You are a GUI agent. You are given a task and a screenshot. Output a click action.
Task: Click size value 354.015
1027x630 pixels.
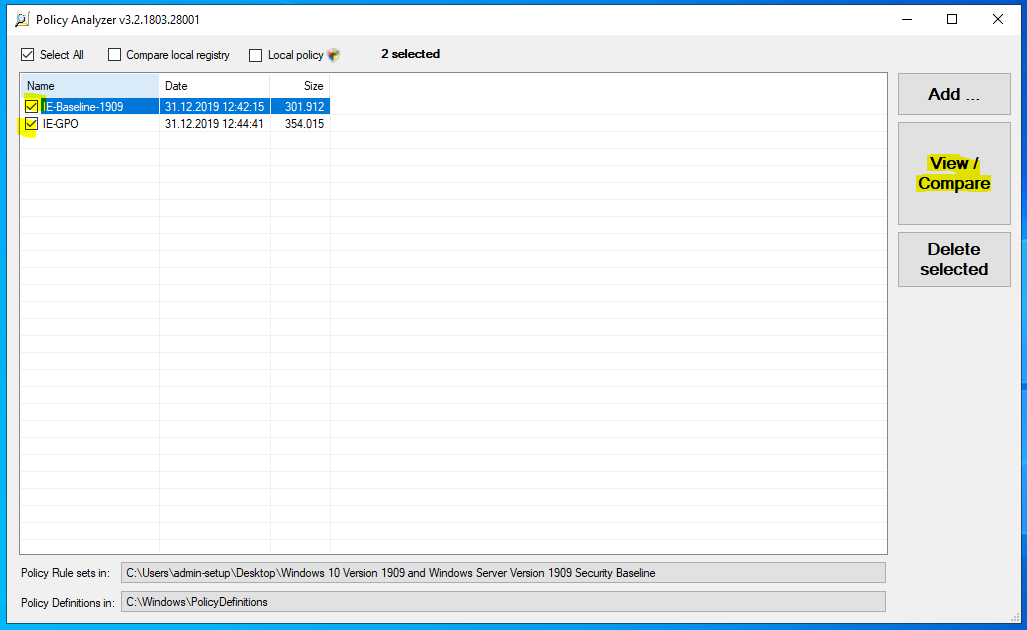pyautogui.click(x=305, y=124)
